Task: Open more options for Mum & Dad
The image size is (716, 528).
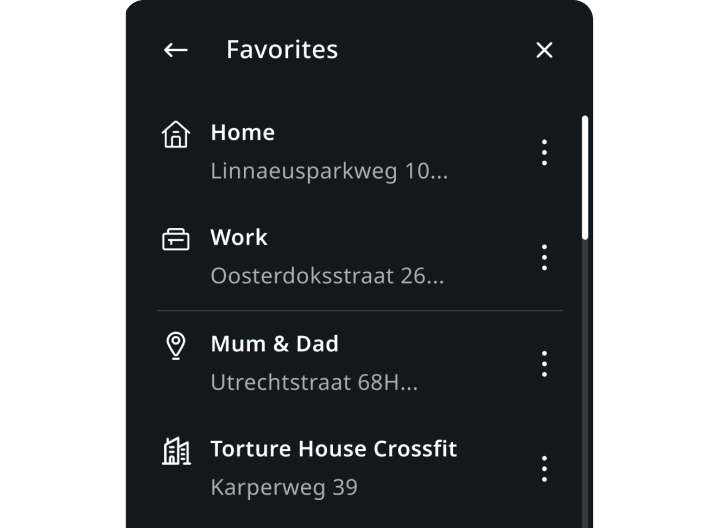Action: (544, 363)
